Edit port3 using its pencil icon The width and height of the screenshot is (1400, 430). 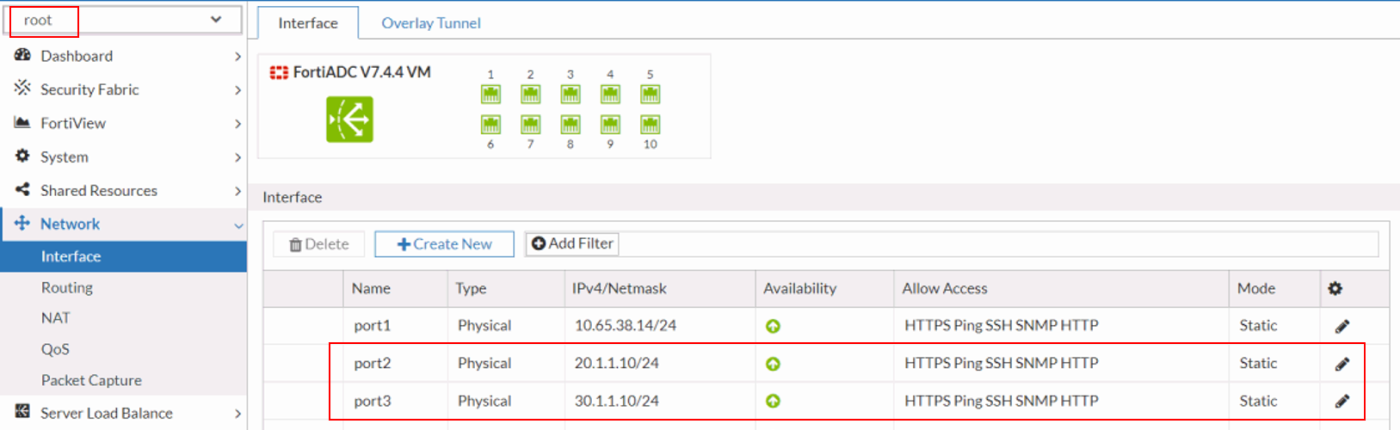pyautogui.click(x=1342, y=401)
